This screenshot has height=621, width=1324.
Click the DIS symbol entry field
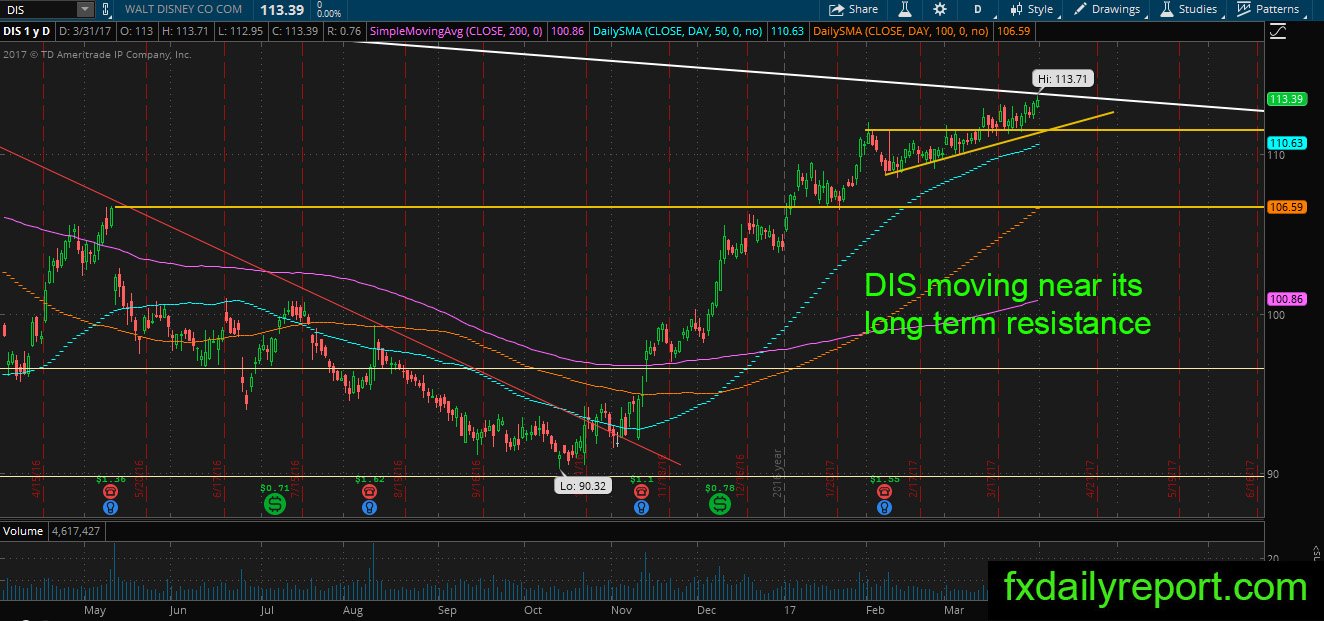[x=39, y=9]
